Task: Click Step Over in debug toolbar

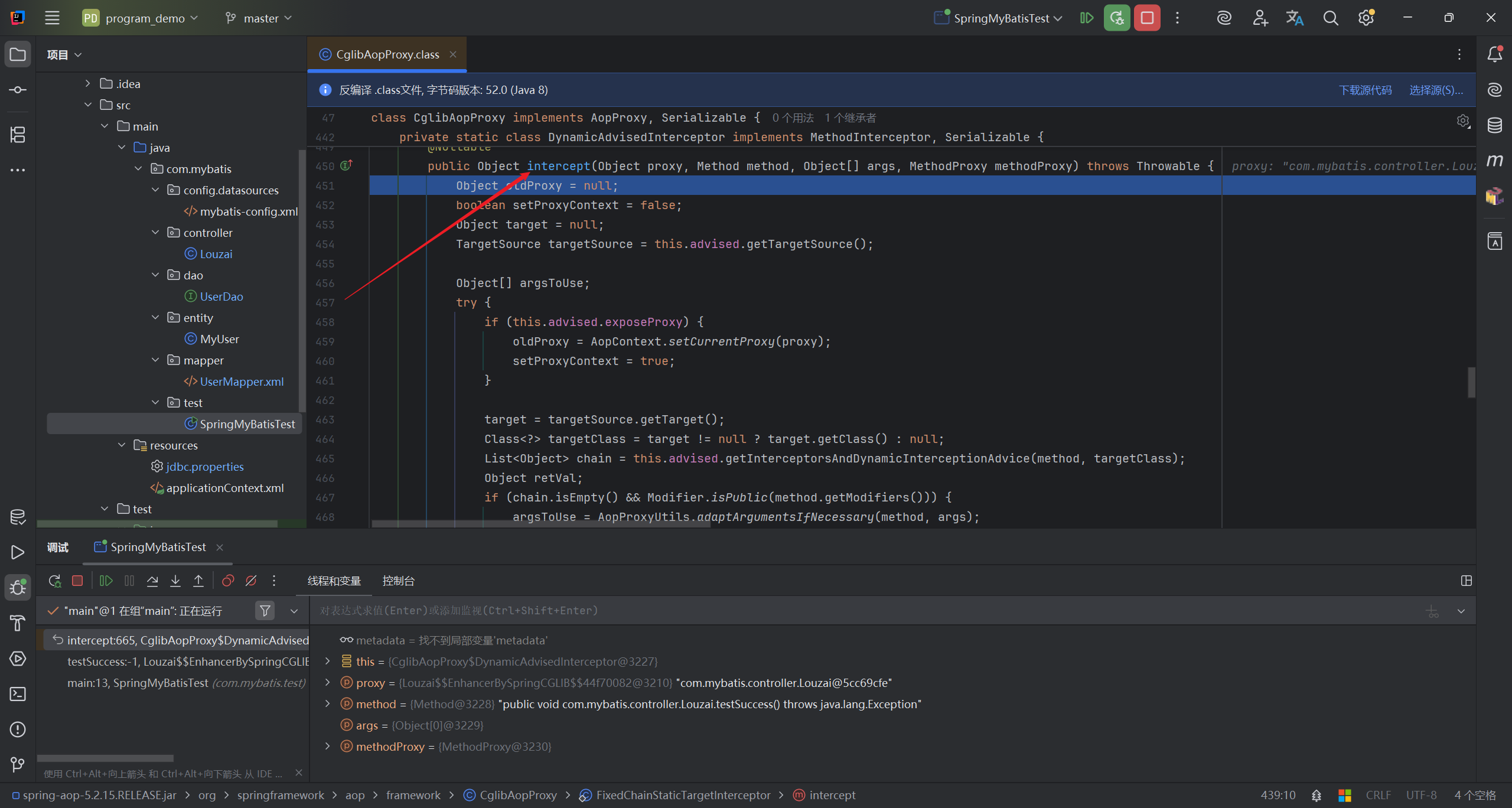Action: (x=152, y=581)
